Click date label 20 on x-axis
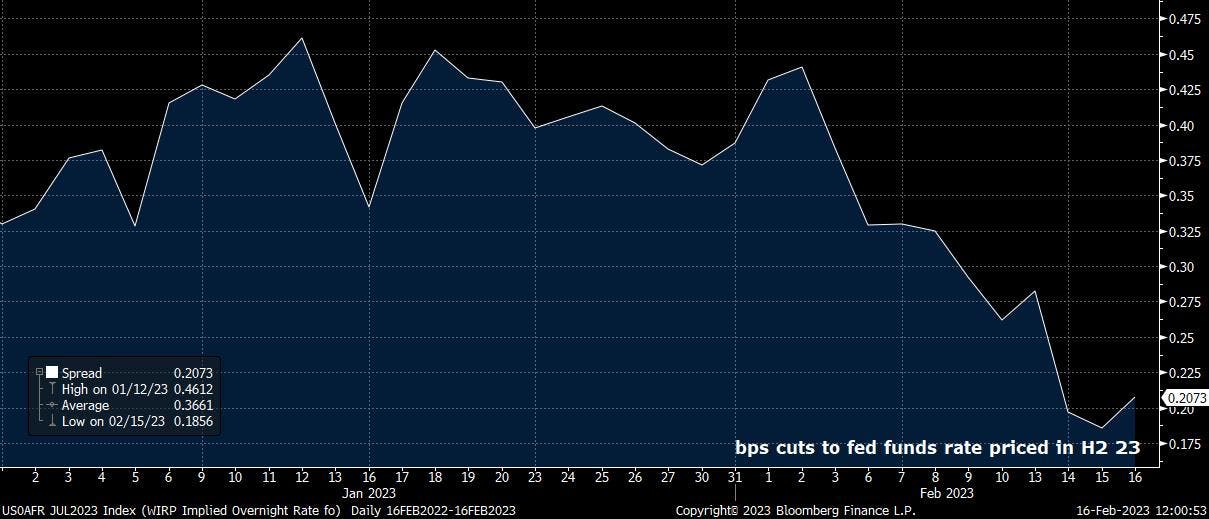Screen dimensions: 1209x519 coord(502,477)
